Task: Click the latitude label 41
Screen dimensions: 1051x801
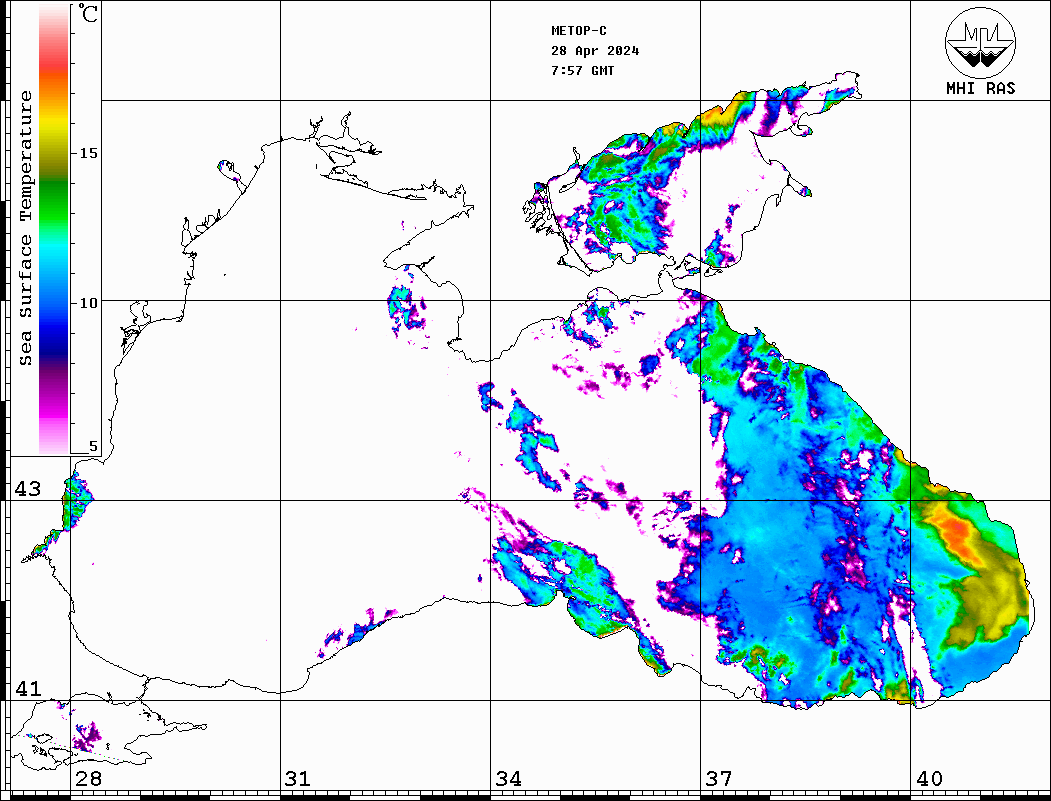Action: [x=28, y=689]
